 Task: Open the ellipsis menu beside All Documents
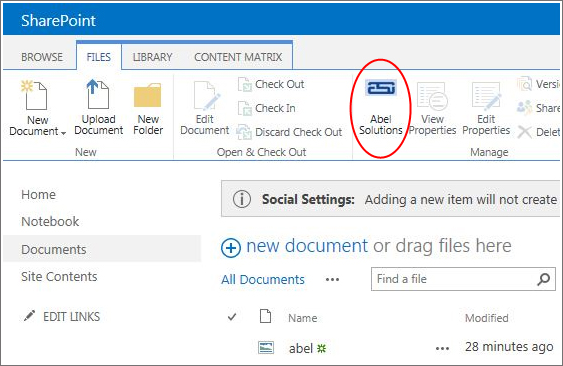point(332,279)
